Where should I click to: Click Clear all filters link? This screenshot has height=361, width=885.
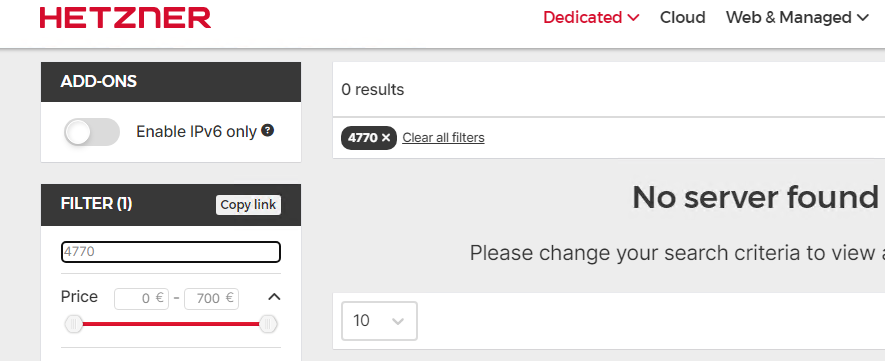(443, 138)
